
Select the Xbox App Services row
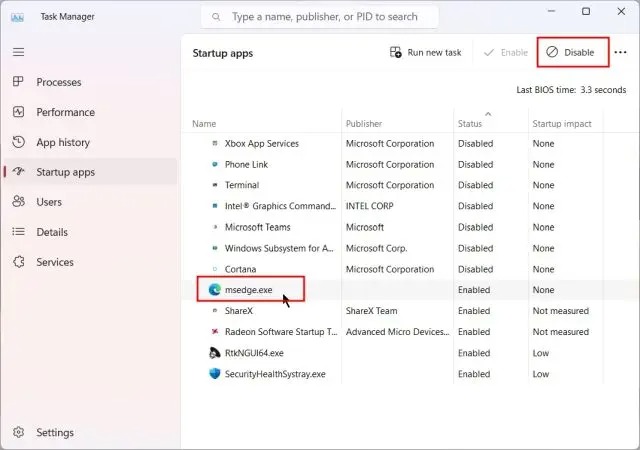(411, 143)
